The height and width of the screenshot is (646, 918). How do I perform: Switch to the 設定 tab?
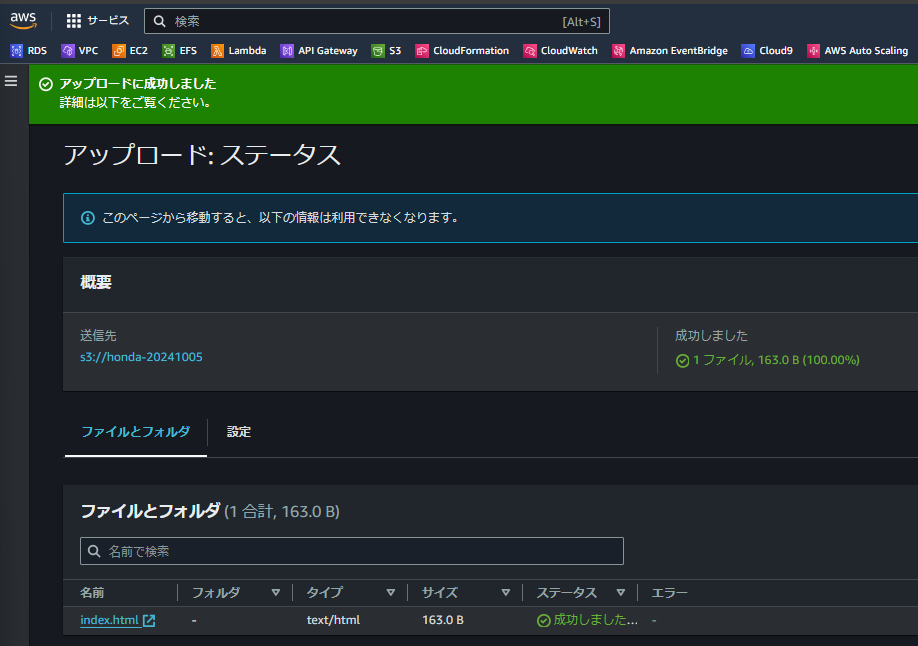click(238, 432)
